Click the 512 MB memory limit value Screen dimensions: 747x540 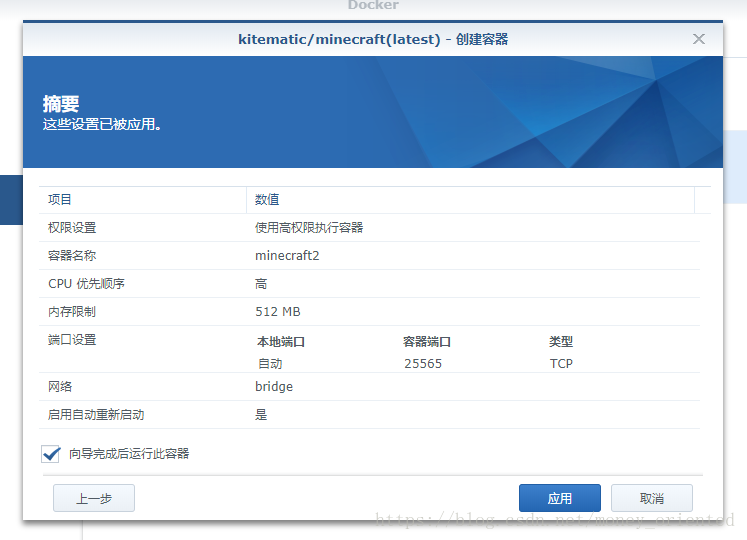click(x=278, y=312)
